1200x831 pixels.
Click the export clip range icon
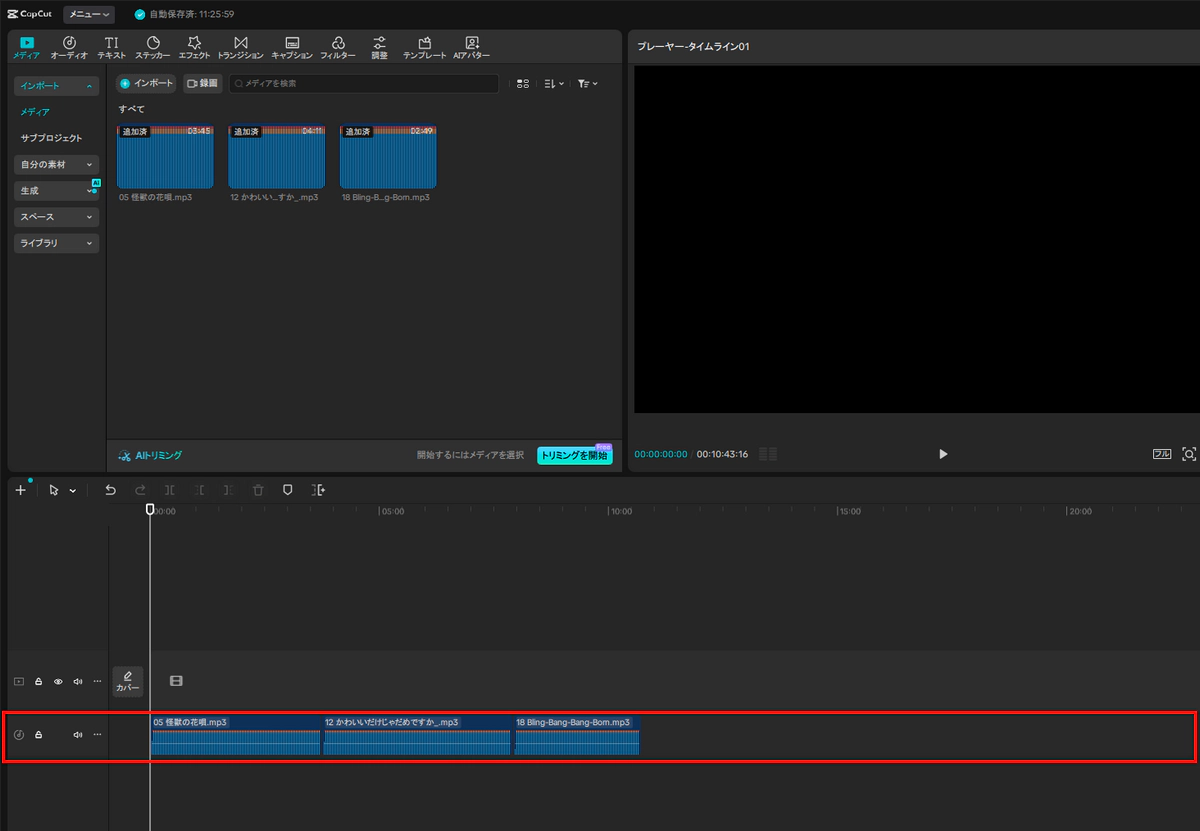tap(318, 490)
